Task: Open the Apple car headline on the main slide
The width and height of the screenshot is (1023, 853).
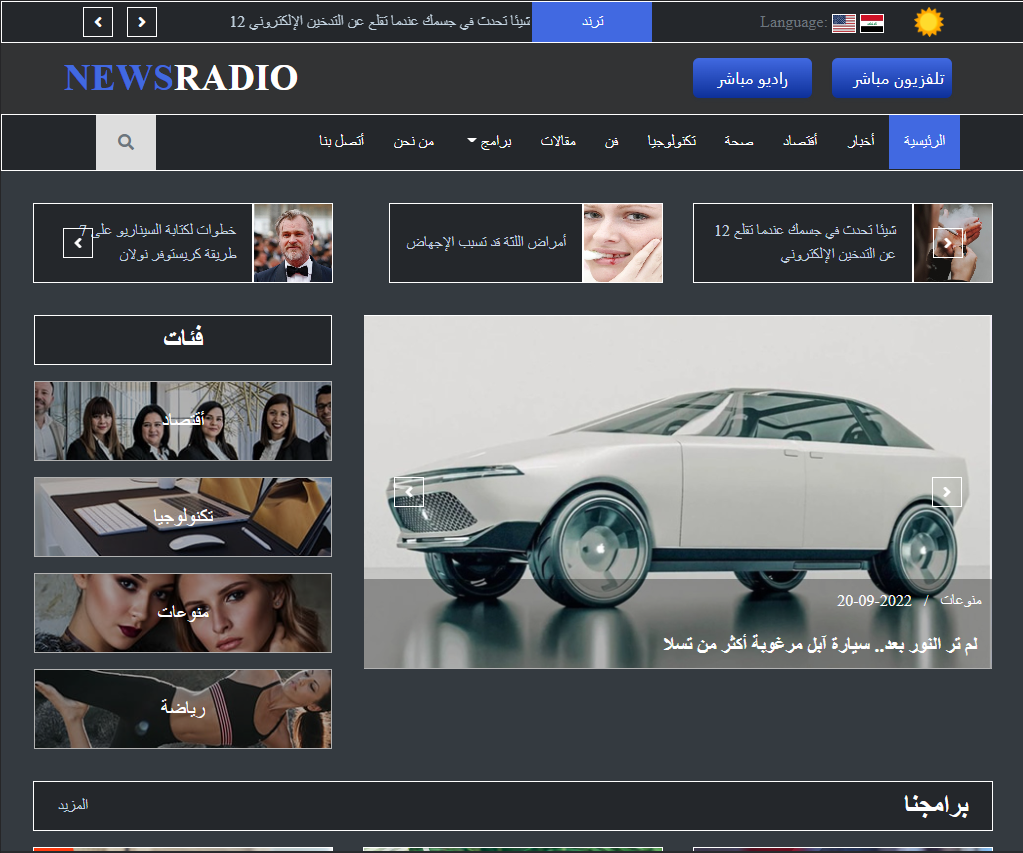Action: (x=821, y=645)
